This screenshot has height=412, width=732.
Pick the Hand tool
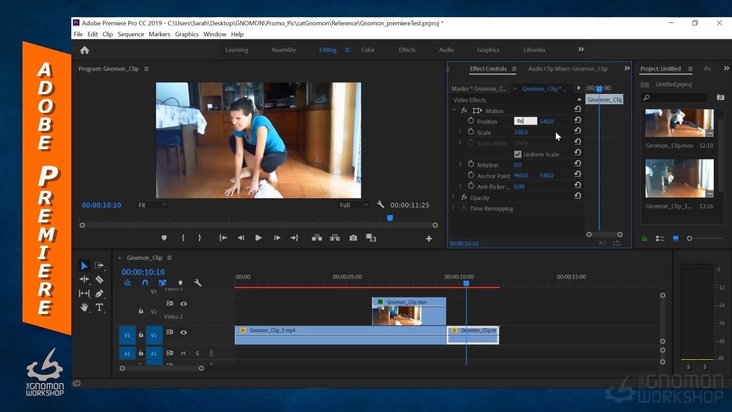(85, 308)
